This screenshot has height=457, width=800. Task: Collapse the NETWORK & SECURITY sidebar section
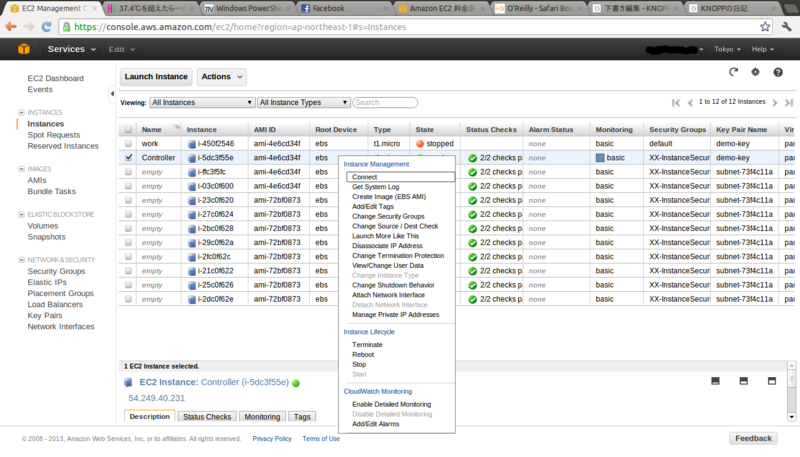[x=21, y=260]
